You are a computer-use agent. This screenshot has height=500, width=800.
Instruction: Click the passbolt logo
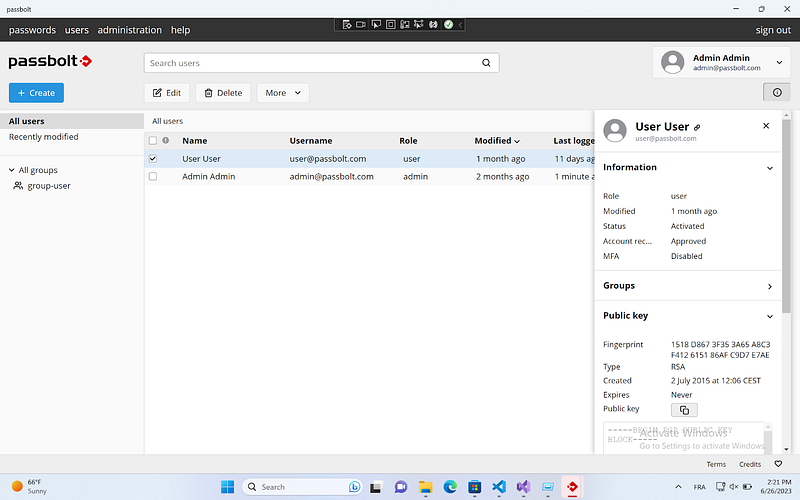50,61
